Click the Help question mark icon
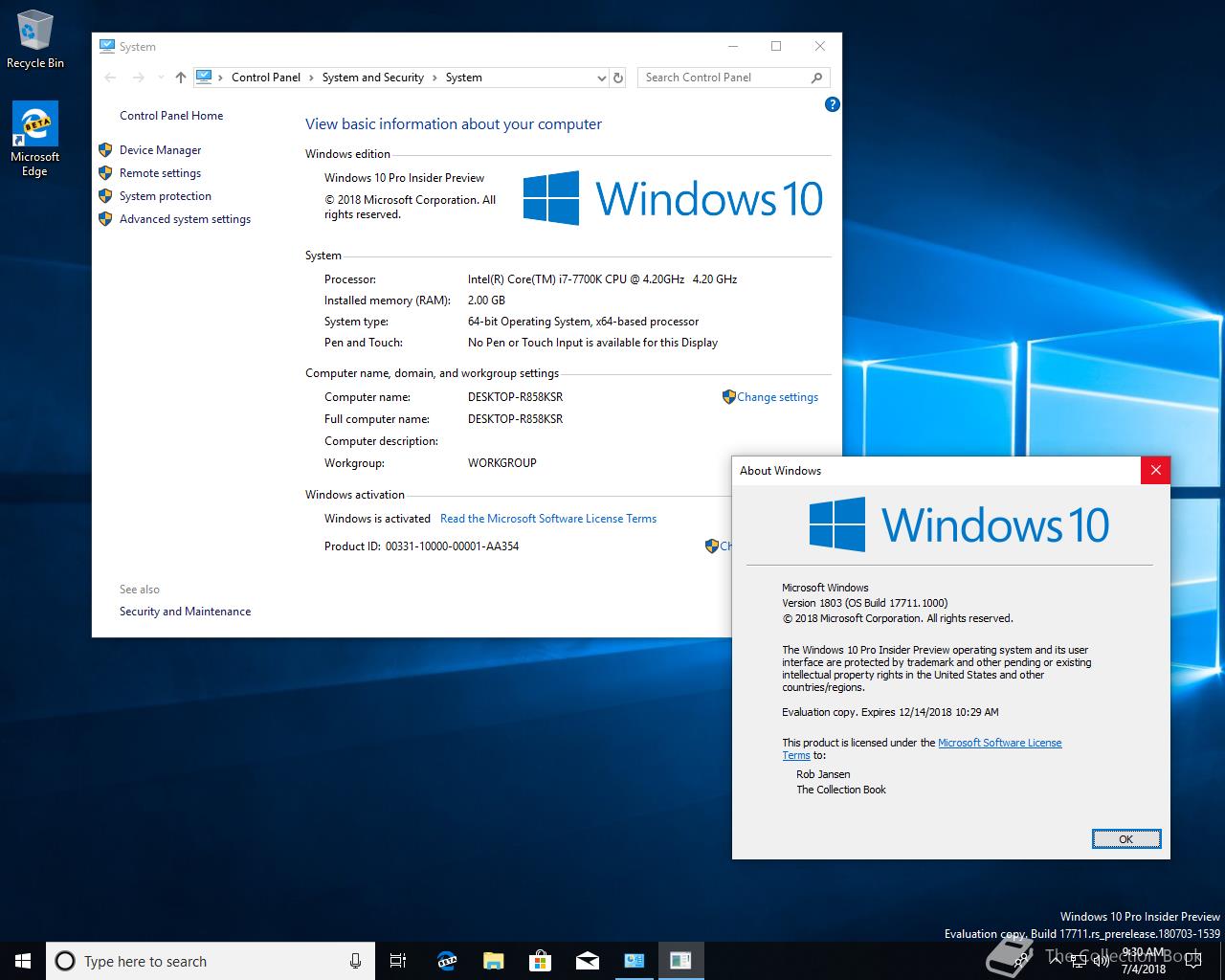 point(832,104)
